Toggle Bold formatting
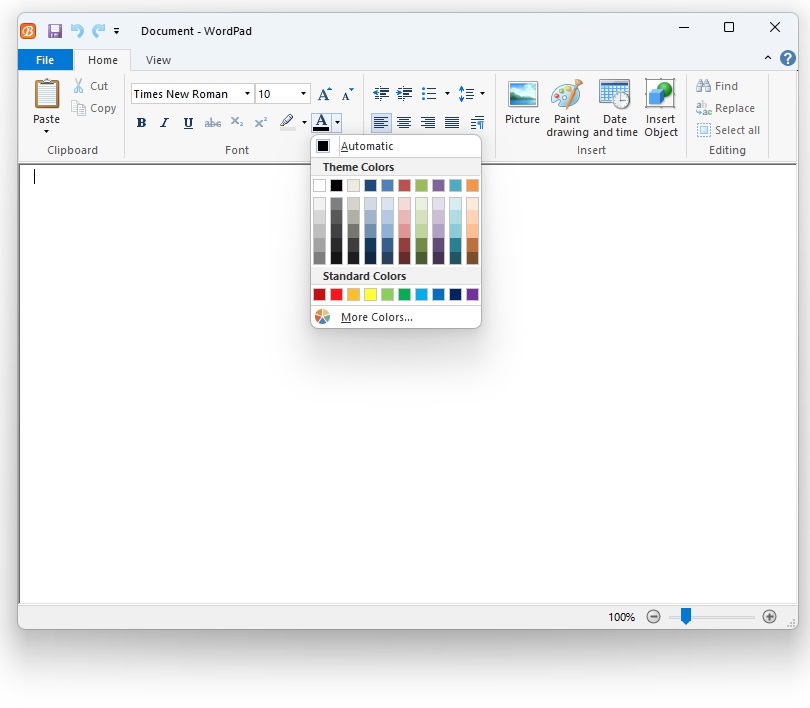Image resolution: width=810 pixels, height=708 pixels. point(141,123)
